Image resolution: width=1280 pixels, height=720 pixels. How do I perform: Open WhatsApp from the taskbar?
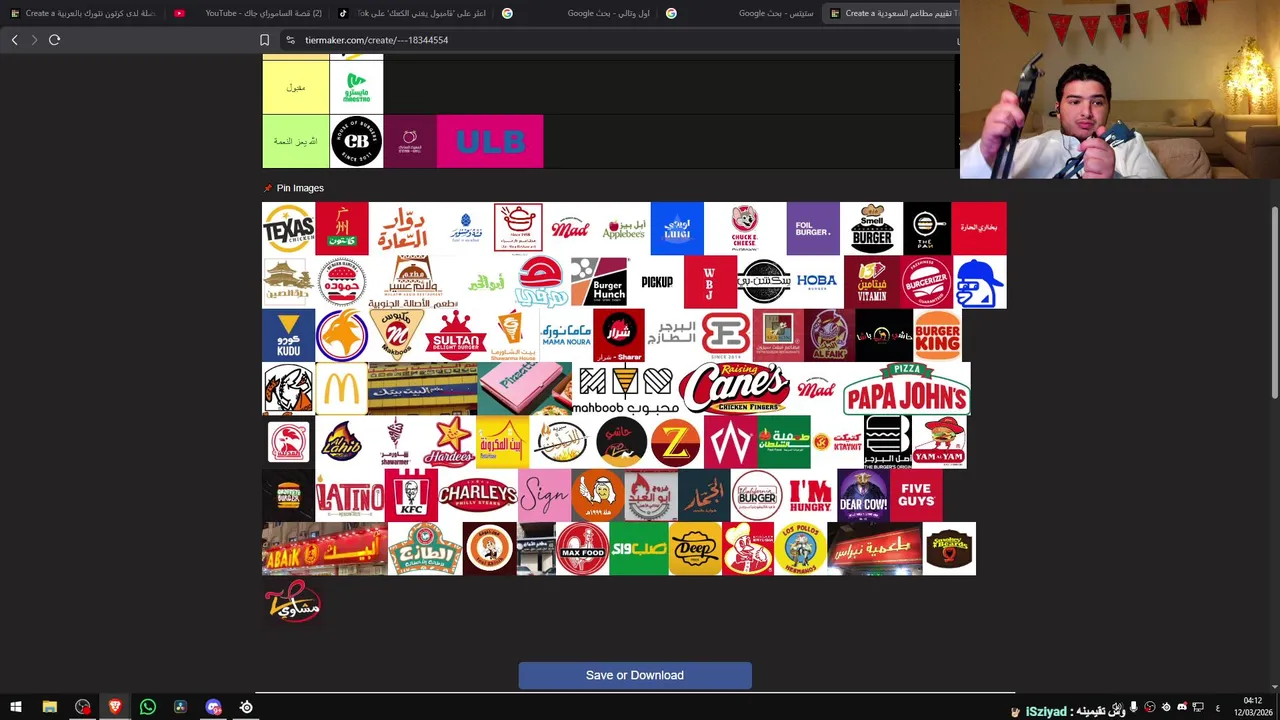point(147,707)
